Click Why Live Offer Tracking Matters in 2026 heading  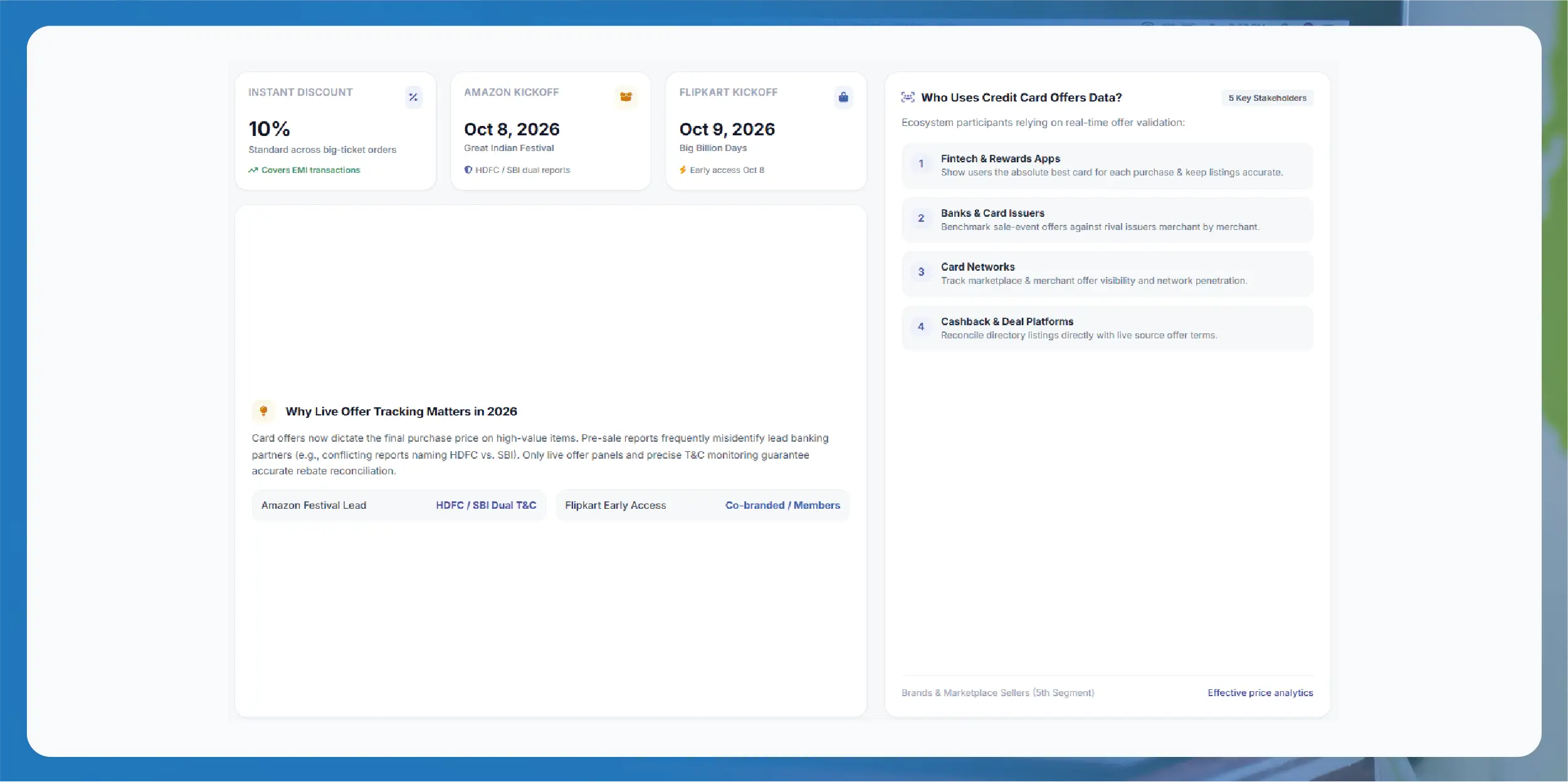(401, 411)
